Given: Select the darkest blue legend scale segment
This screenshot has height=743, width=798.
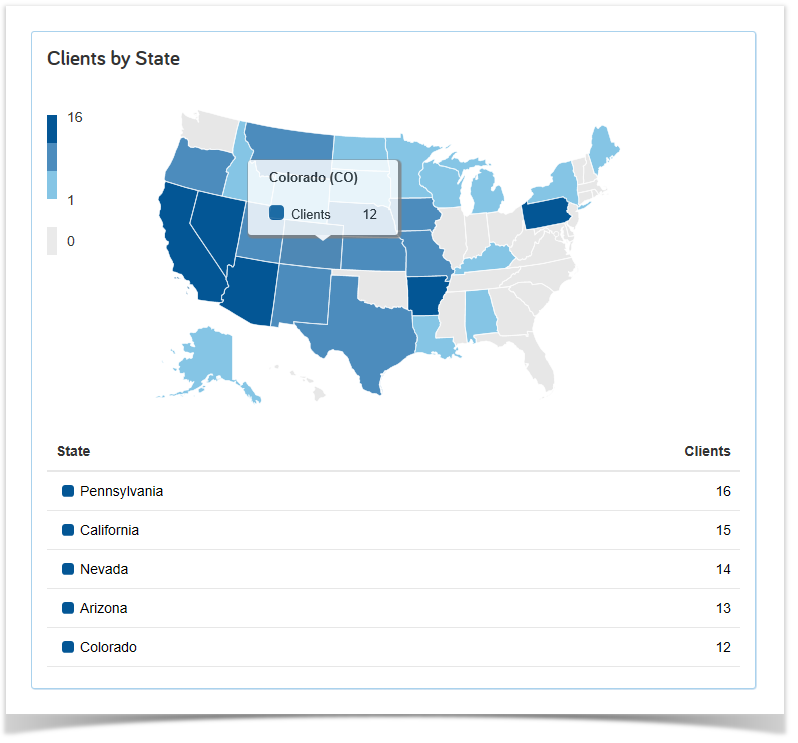Looking at the screenshot, I should 52,129.
